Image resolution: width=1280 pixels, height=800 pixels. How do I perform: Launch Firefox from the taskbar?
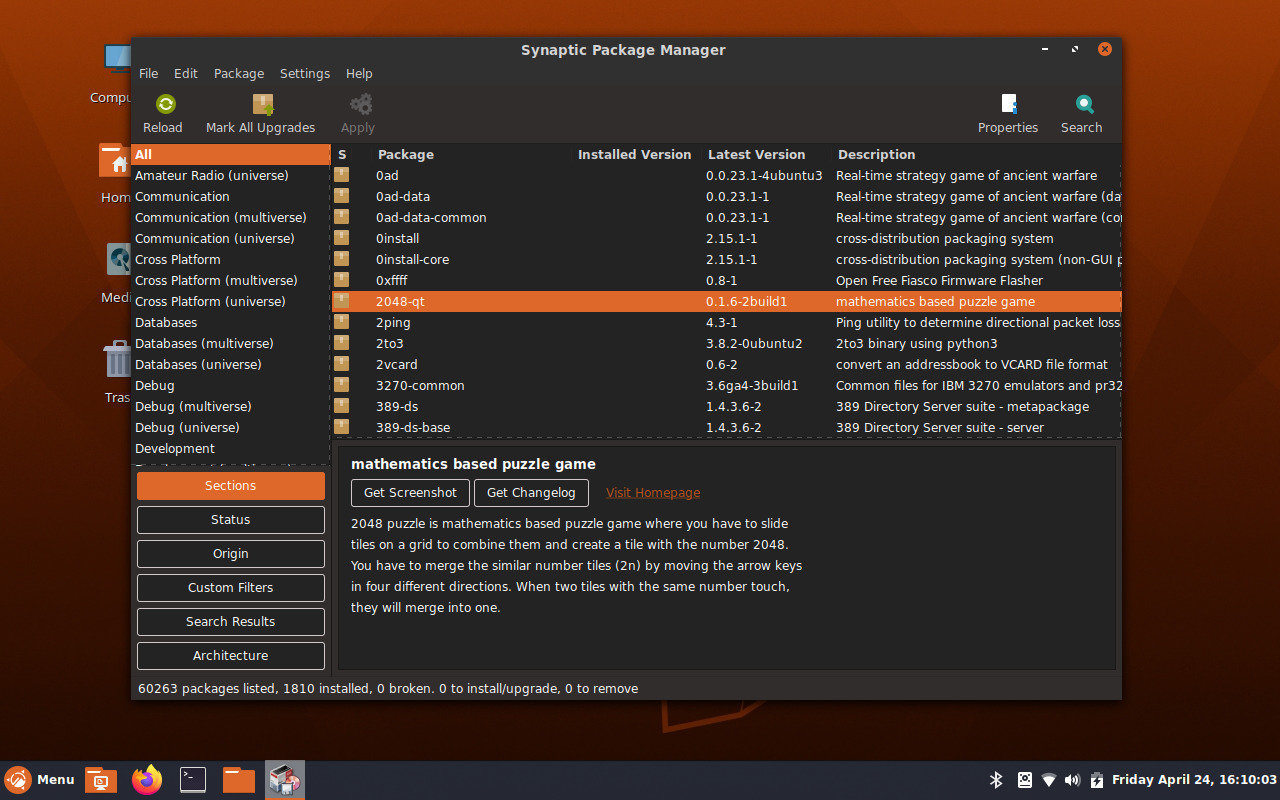[147, 780]
